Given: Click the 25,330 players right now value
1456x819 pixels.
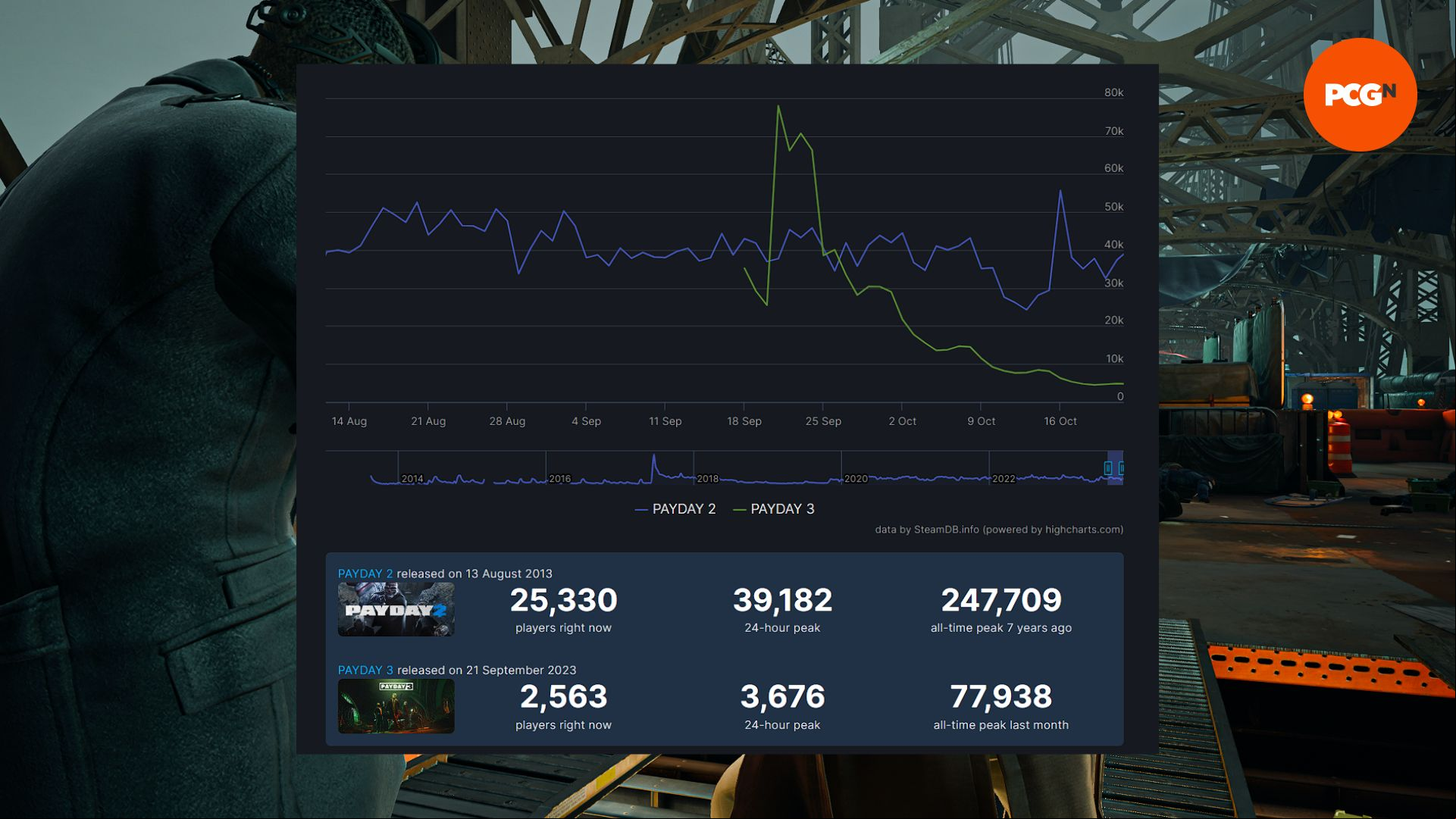Looking at the screenshot, I should (563, 600).
